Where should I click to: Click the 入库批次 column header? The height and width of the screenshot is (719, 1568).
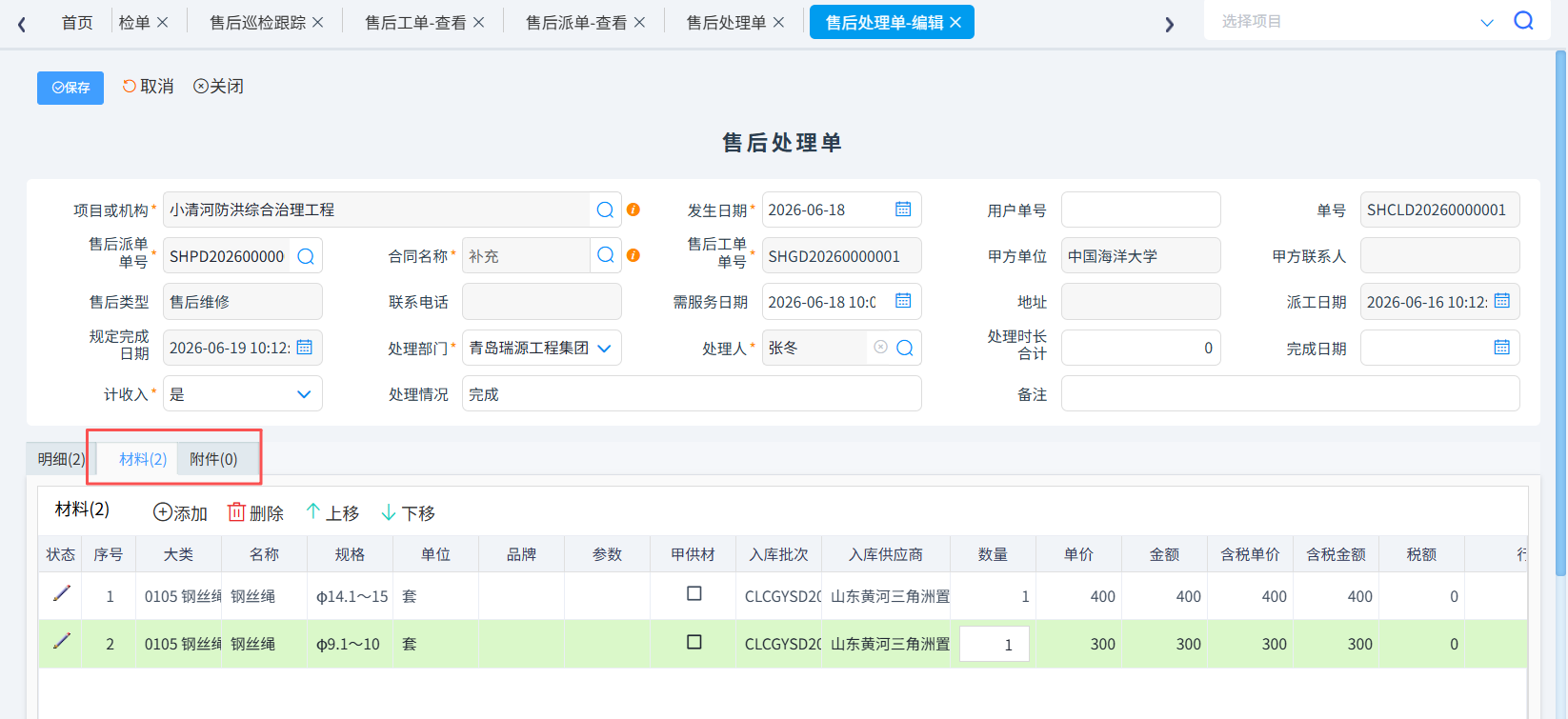[x=778, y=554]
